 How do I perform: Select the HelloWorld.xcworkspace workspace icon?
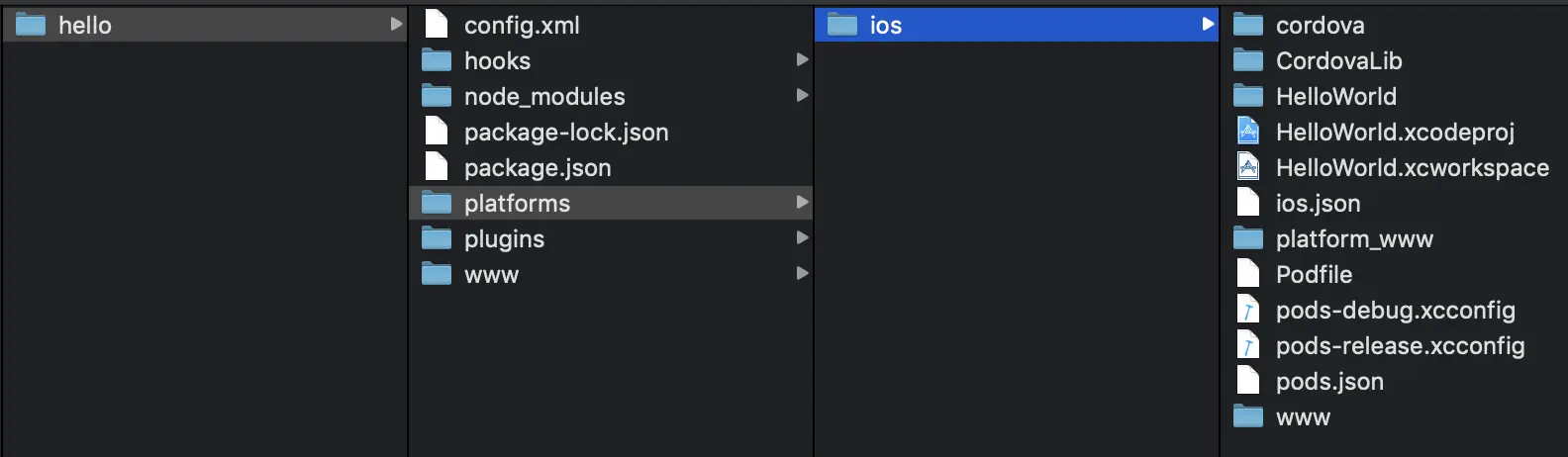point(1248,167)
